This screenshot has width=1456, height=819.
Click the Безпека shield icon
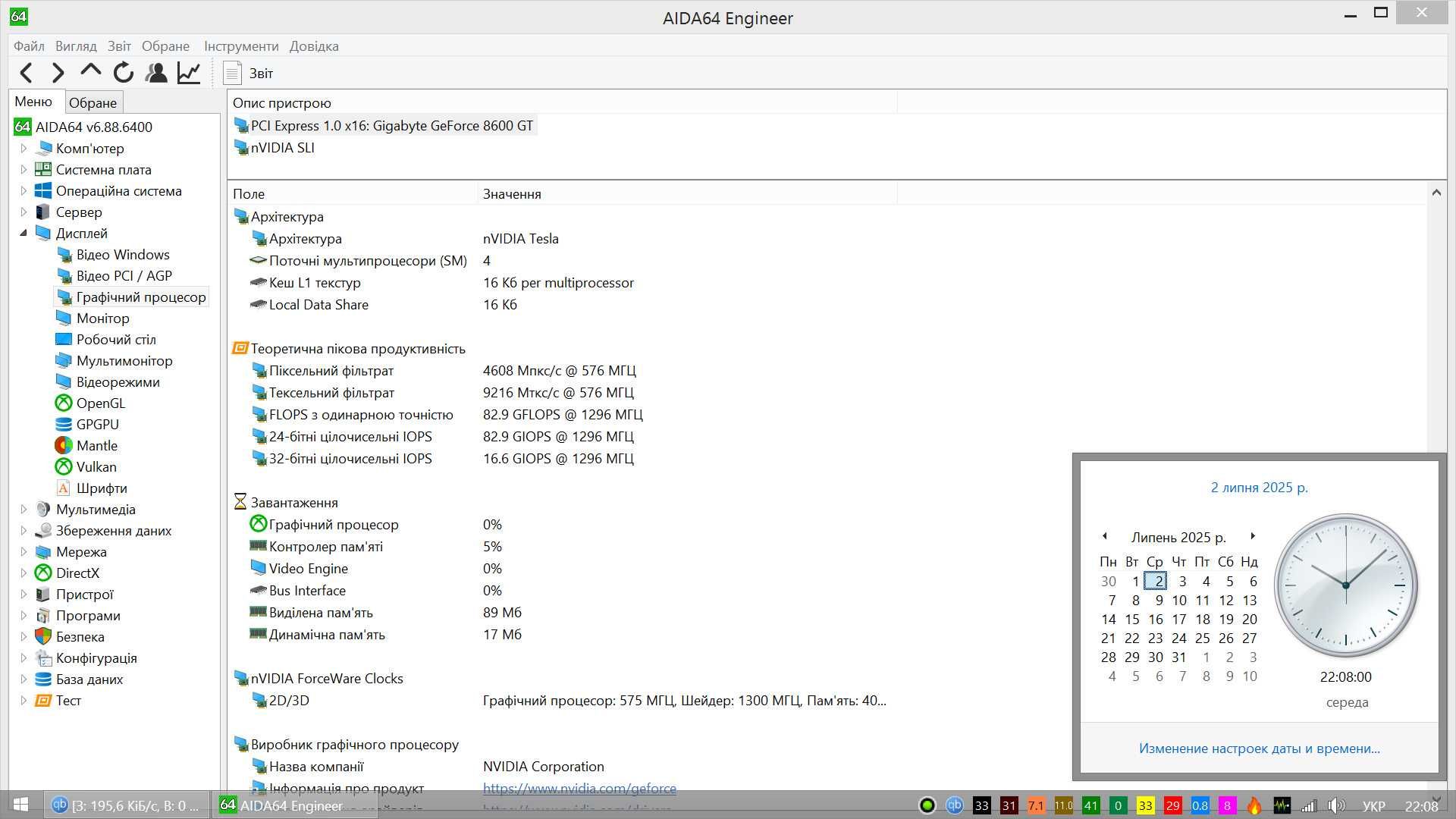[43, 637]
